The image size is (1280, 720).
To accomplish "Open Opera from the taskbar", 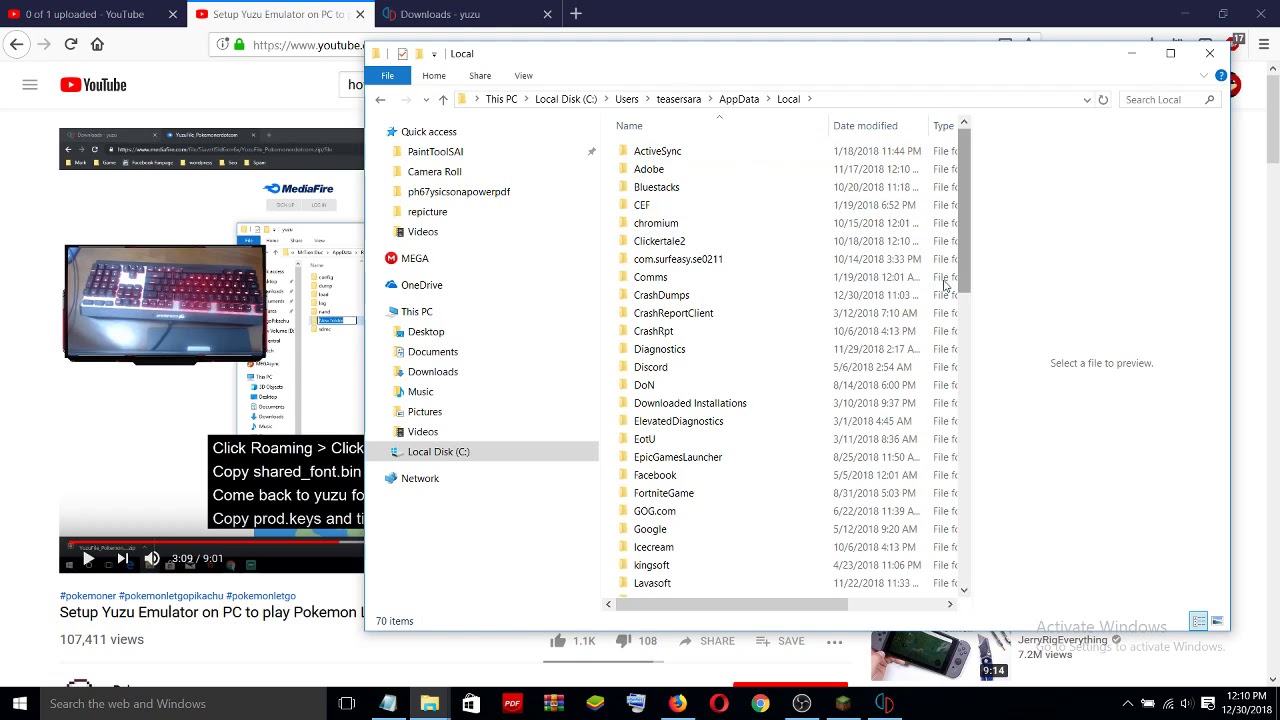I will [x=719, y=704].
